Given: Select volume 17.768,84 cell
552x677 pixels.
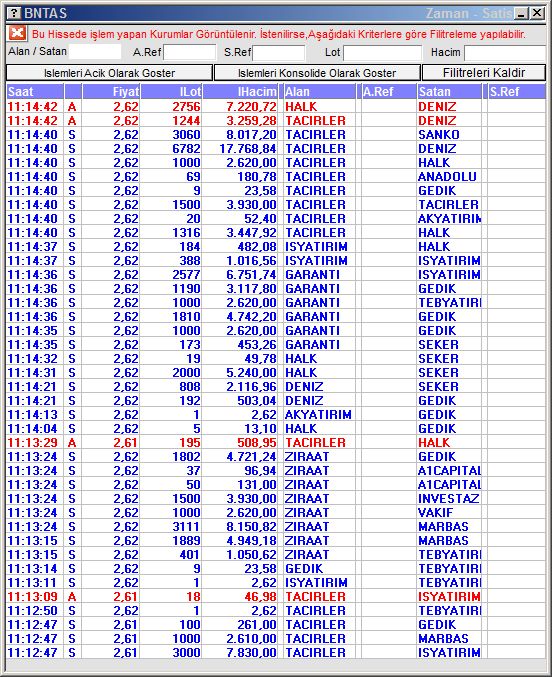Looking at the screenshot, I should (x=240, y=149).
